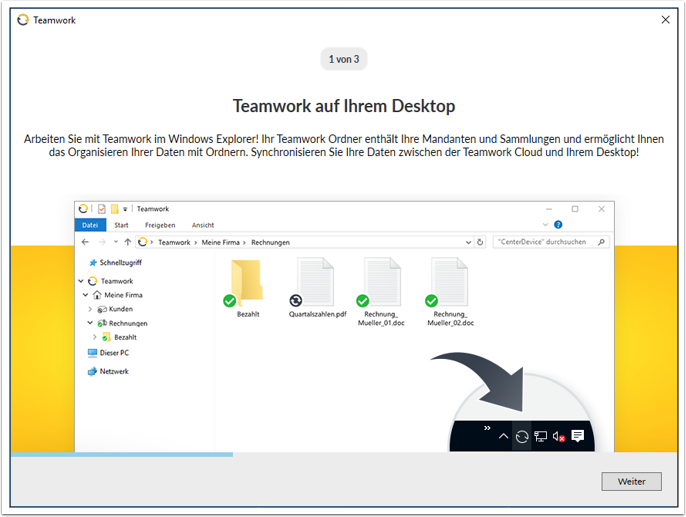The width and height of the screenshot is (686, 517).
Task: Collapse the Rechnungen tree node
Action: click(90, 323)
